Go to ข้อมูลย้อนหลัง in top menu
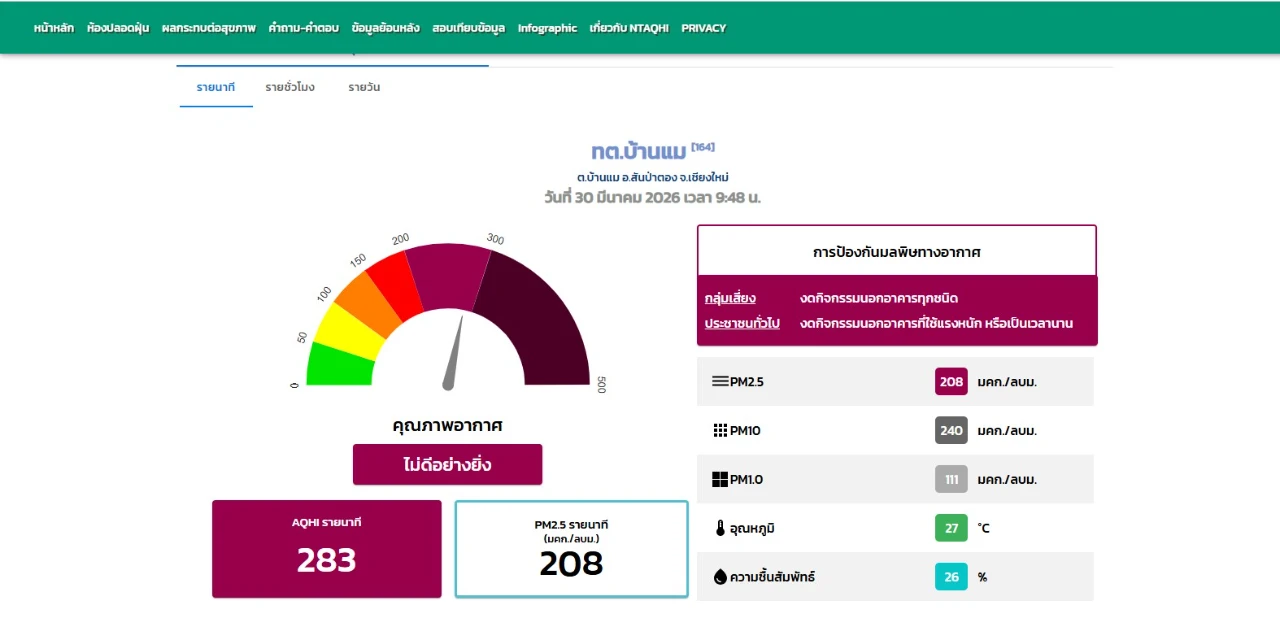Image resolution: width=1280 pixels, height=621 pixels. pyautogui.click(x=386, y=28)
